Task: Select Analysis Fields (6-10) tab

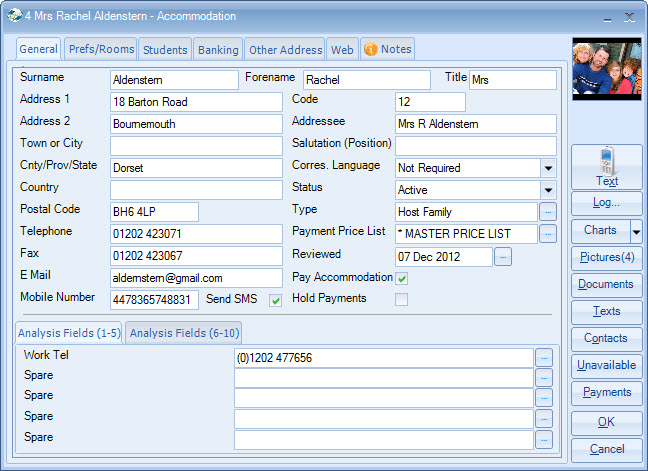Action: pyautogui.click(x=184, y=333)
